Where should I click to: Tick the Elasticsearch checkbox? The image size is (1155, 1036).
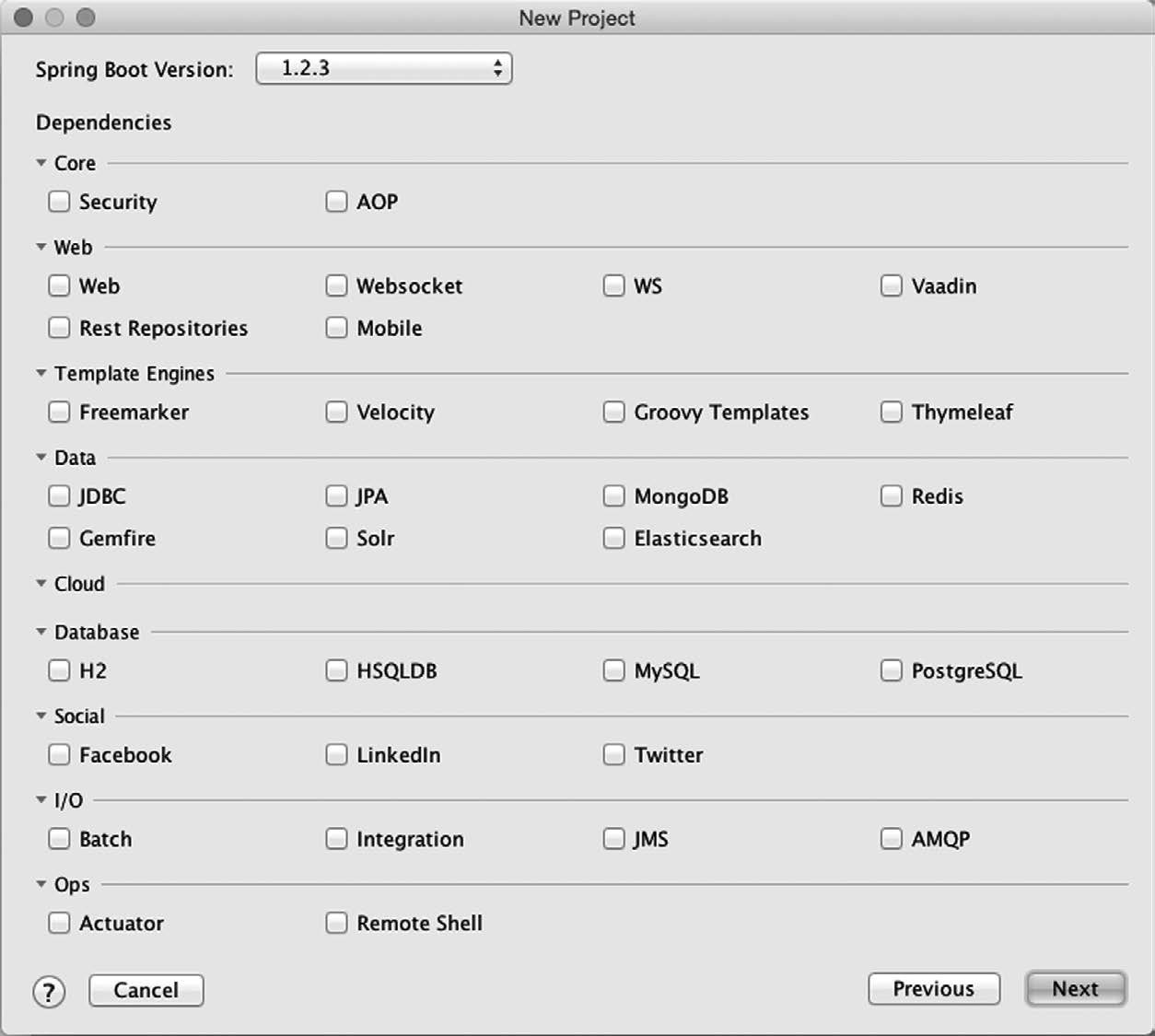(613, 538)
